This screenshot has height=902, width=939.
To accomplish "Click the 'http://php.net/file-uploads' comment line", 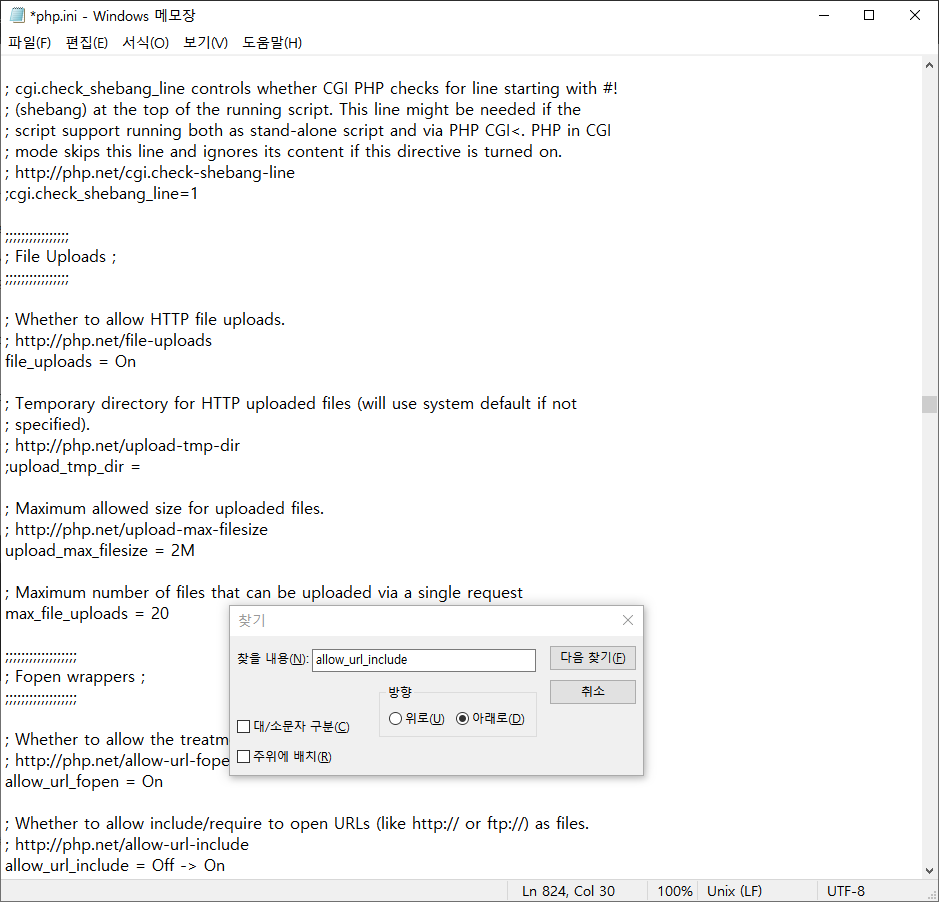I will [108, 341].
